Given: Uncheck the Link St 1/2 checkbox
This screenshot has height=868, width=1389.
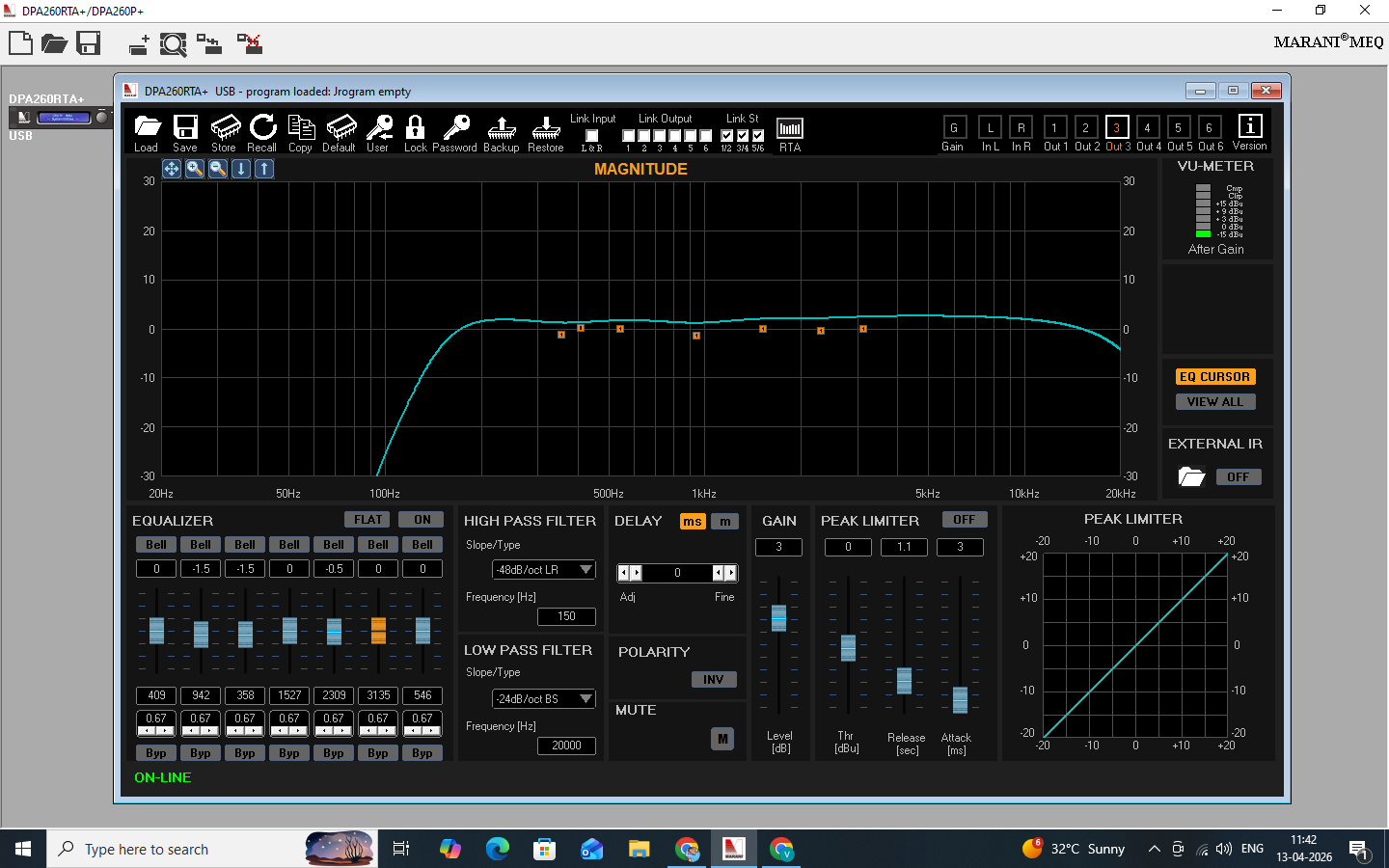Looking at the screenshot, I should pyautogui.click(x=727, y=136).
